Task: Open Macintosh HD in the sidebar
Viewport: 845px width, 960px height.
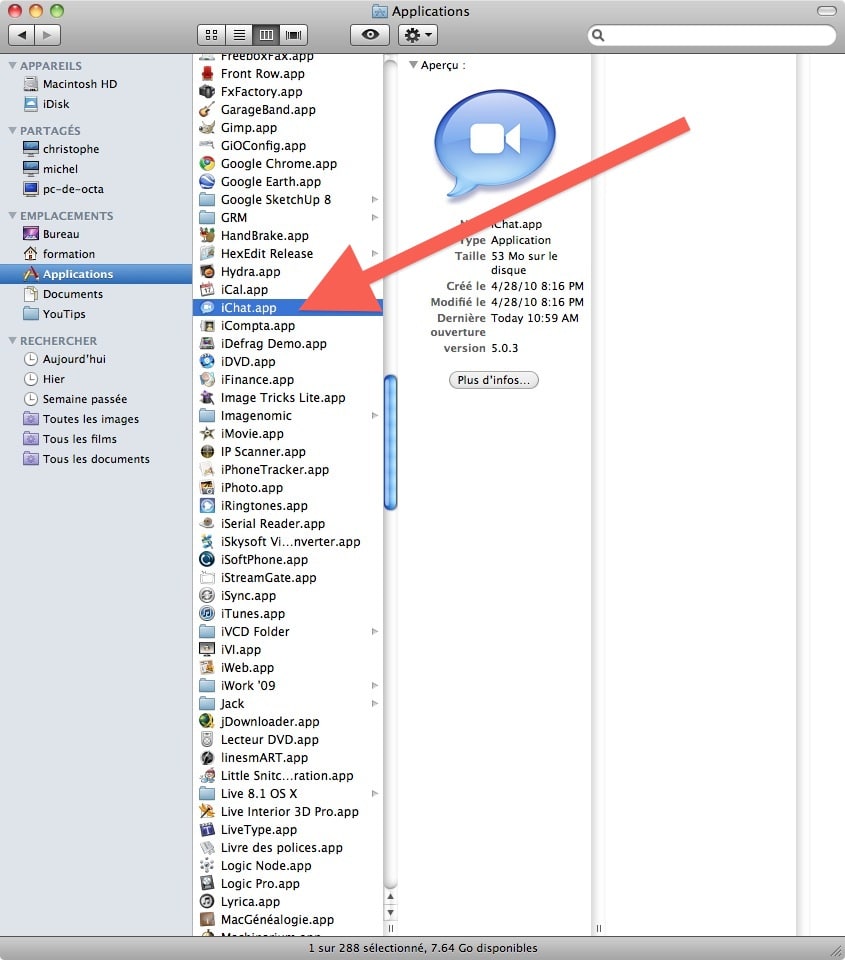Action: 80,84
